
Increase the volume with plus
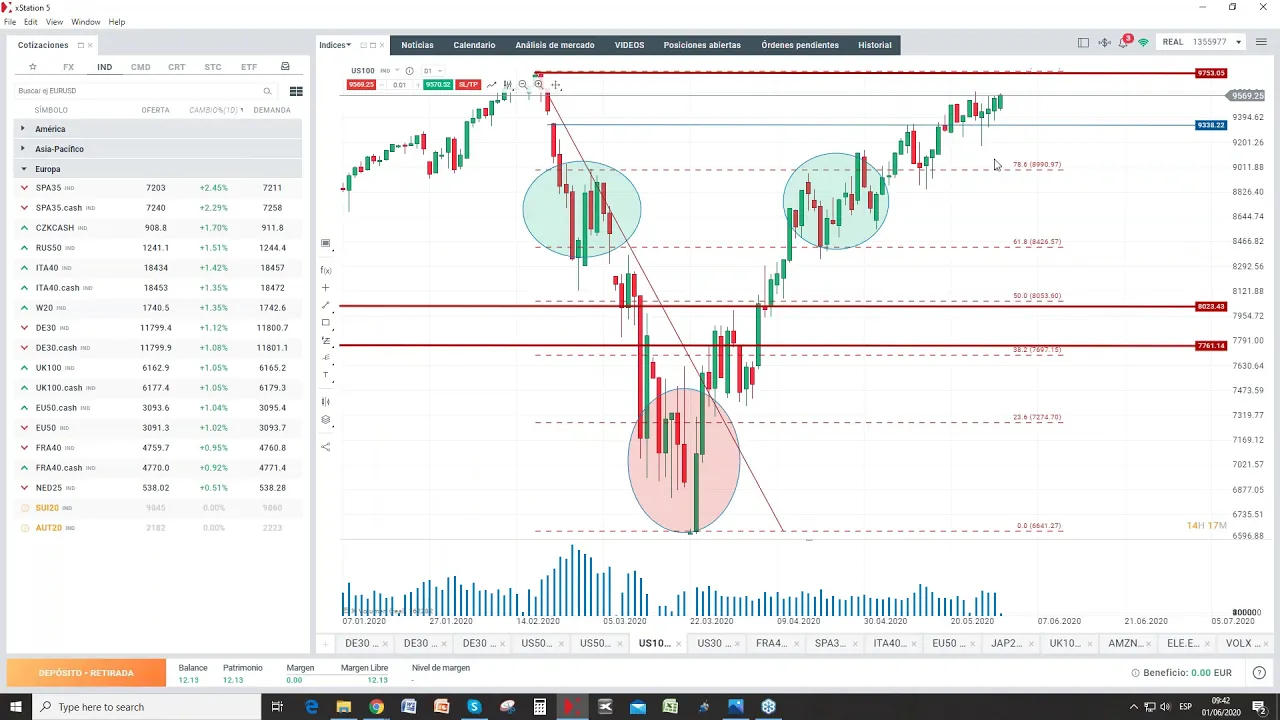(418, 85)
